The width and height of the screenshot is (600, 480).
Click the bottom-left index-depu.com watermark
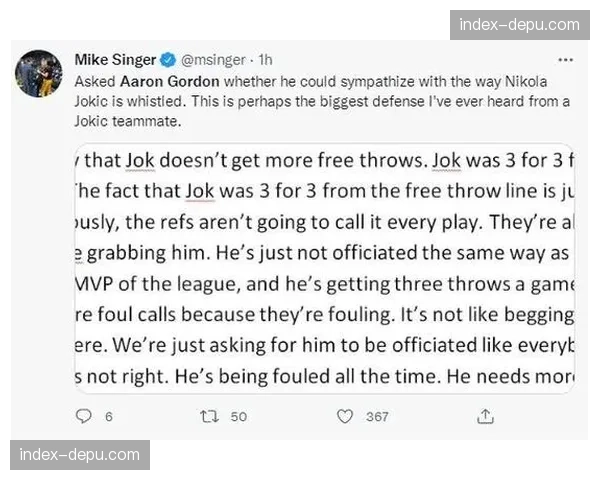click(x=80, y=455)
